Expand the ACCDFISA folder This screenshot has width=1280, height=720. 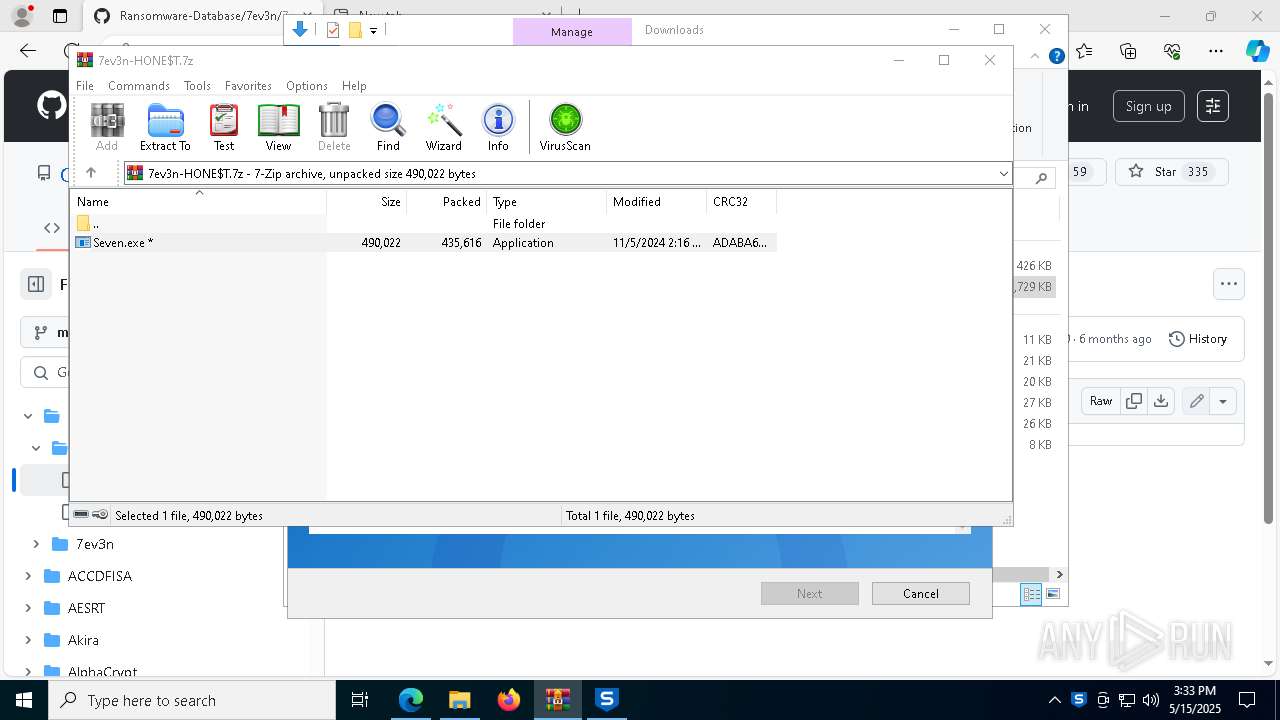(28, 576)
